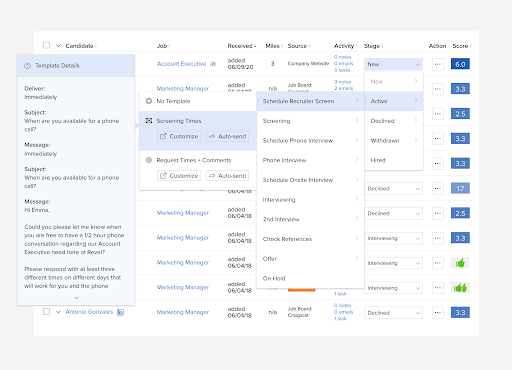This screenshot has height=370, width=512.
Task: Select the Phone Interview stage
Action: click(x=310, y=160)
